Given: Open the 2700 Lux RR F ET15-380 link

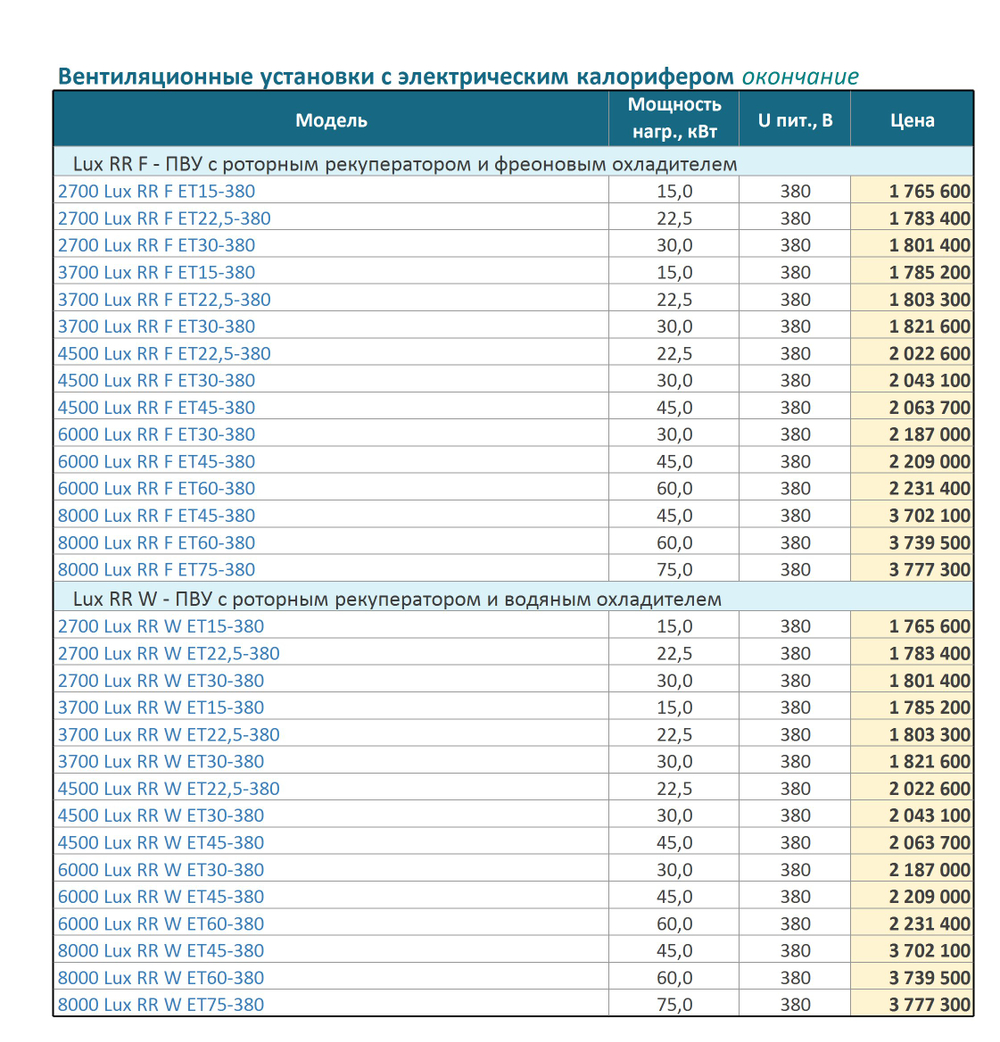Looking at the screenshot, I should (x=156, y=191).
